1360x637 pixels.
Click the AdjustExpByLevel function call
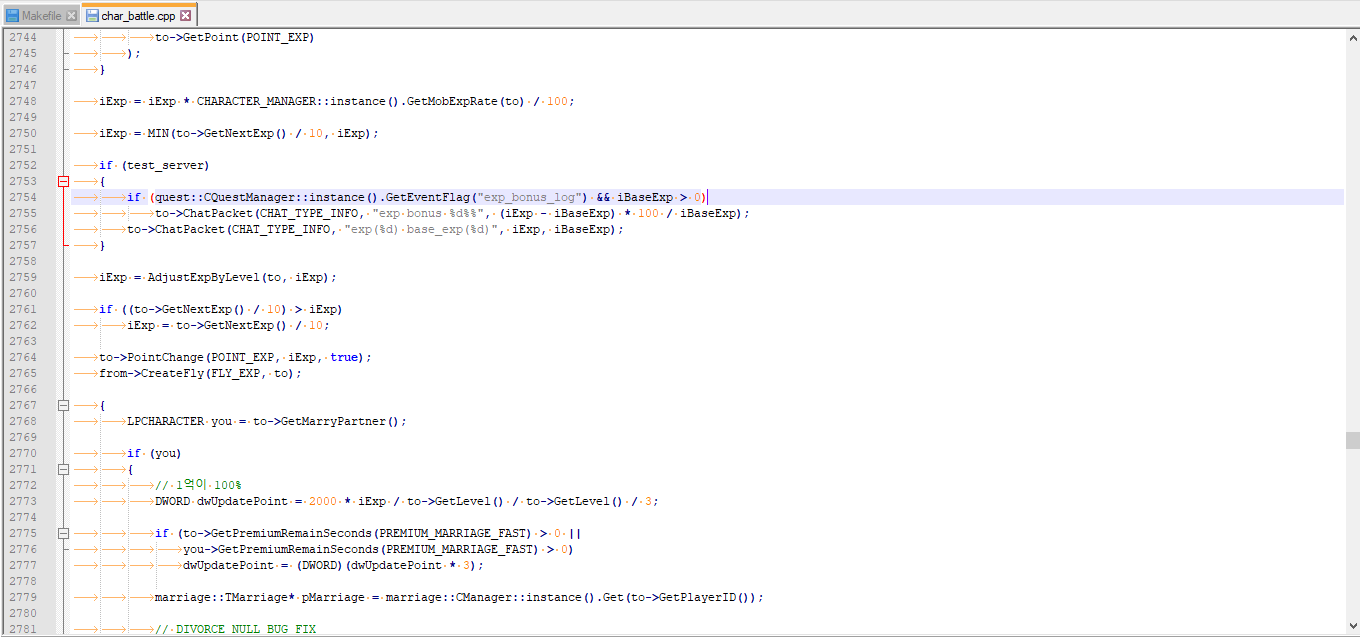click(x=240, y=277)
